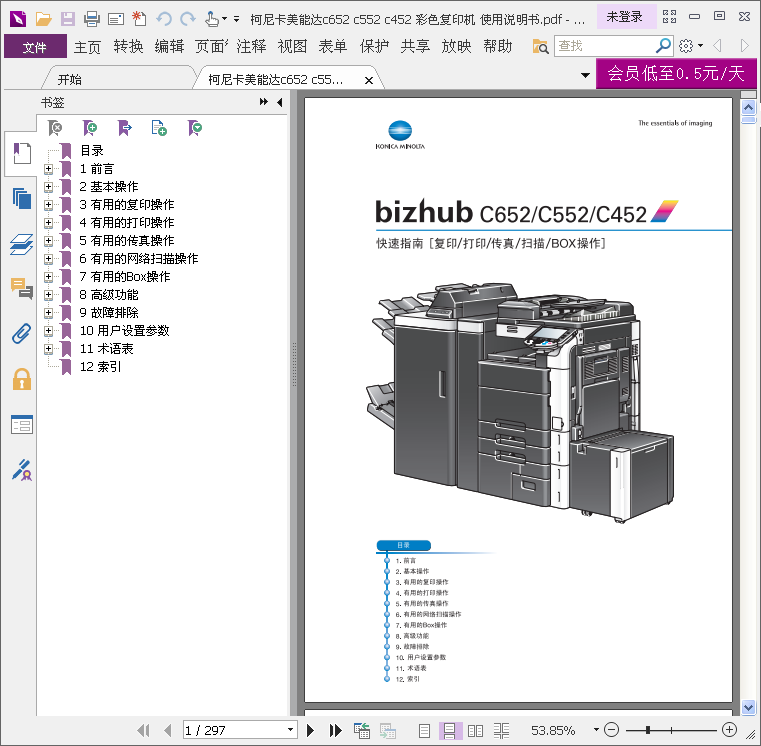This screenshot has width=761, height=746.
Task: Switch to the 开始 document tab
Action: point(69,80)
